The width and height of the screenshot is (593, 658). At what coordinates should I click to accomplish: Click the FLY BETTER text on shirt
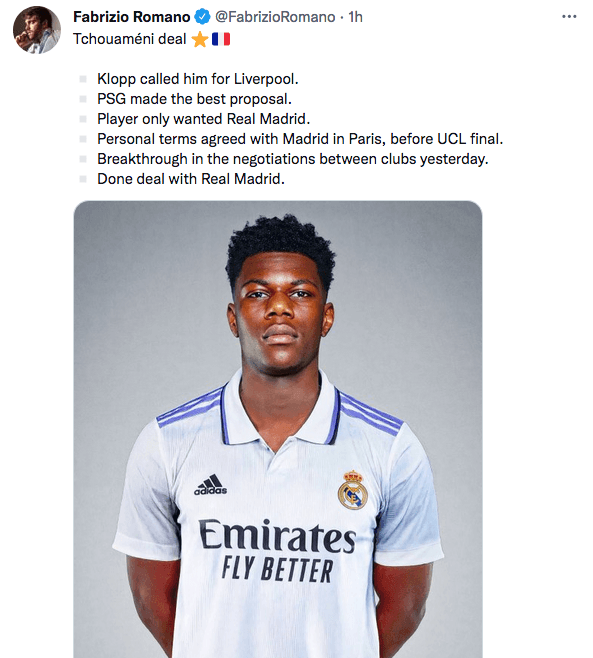tap(277, 569)
